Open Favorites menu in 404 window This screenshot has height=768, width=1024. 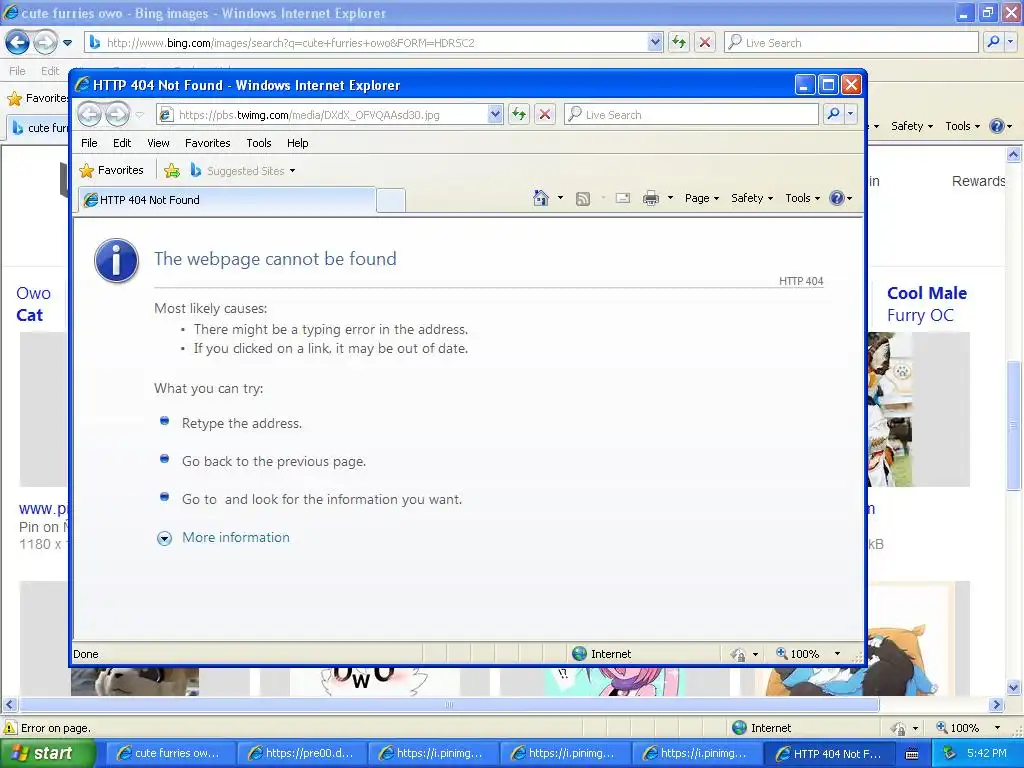pos(208,143)
